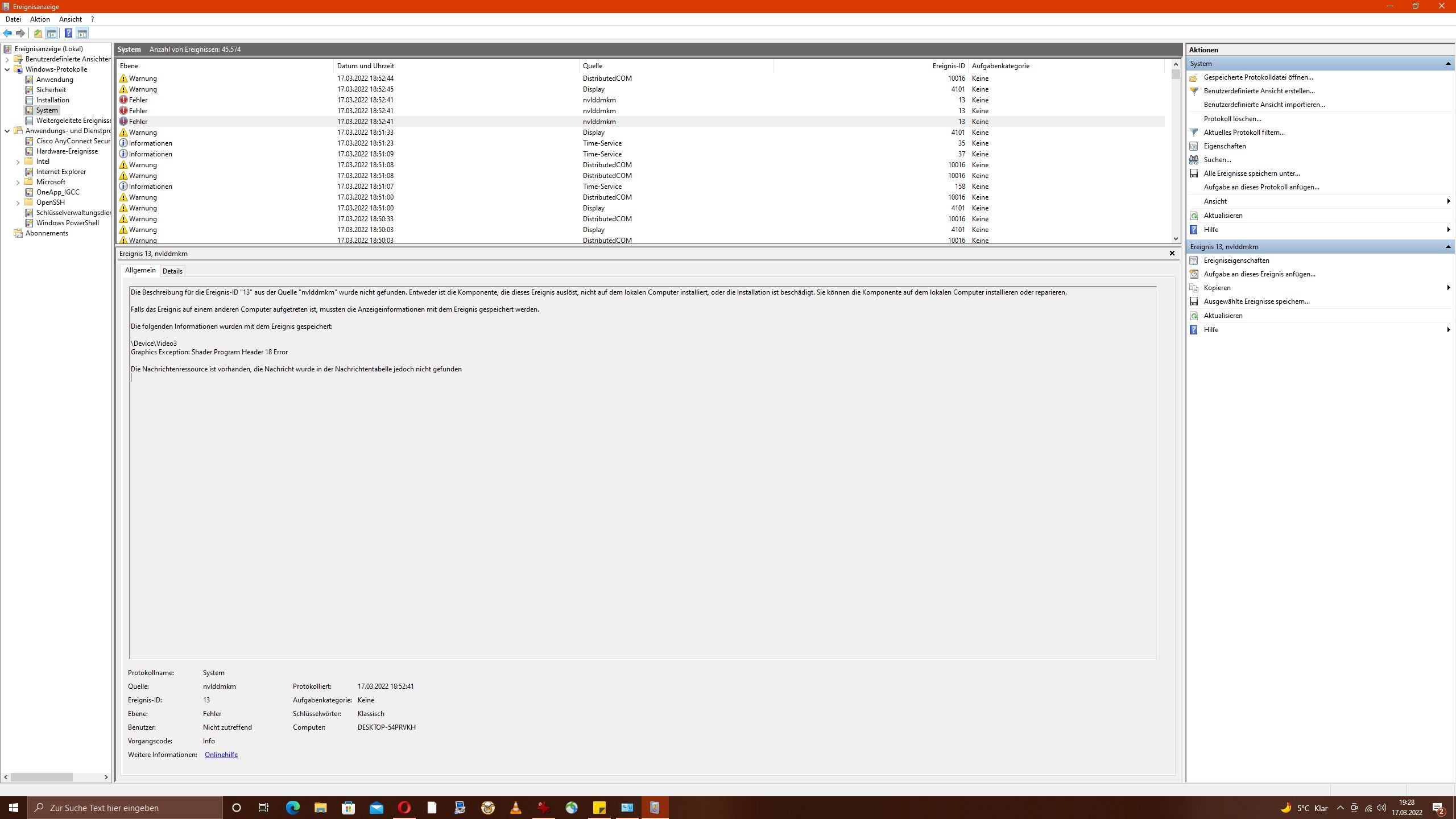Viewport: 1456px width, 819px height.
Task: Click the green refresh icon under System actions
Action: coord(1194,216)
